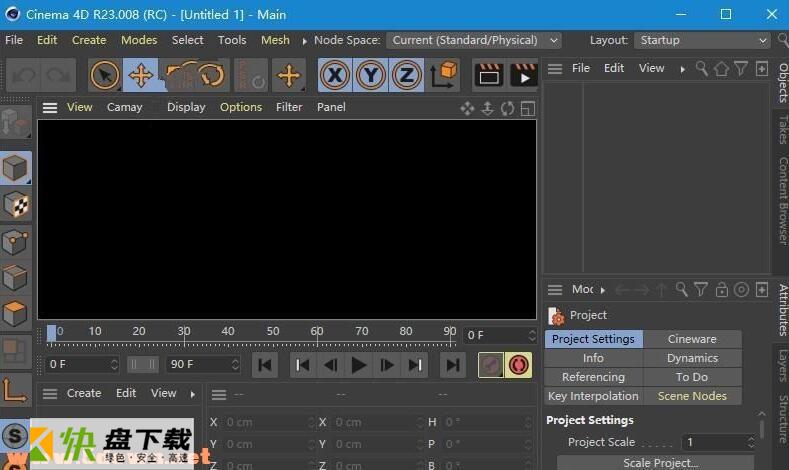Screen dimensions: 789x470
Task: Go to start of animation
Action: click(x=265, y=365)
